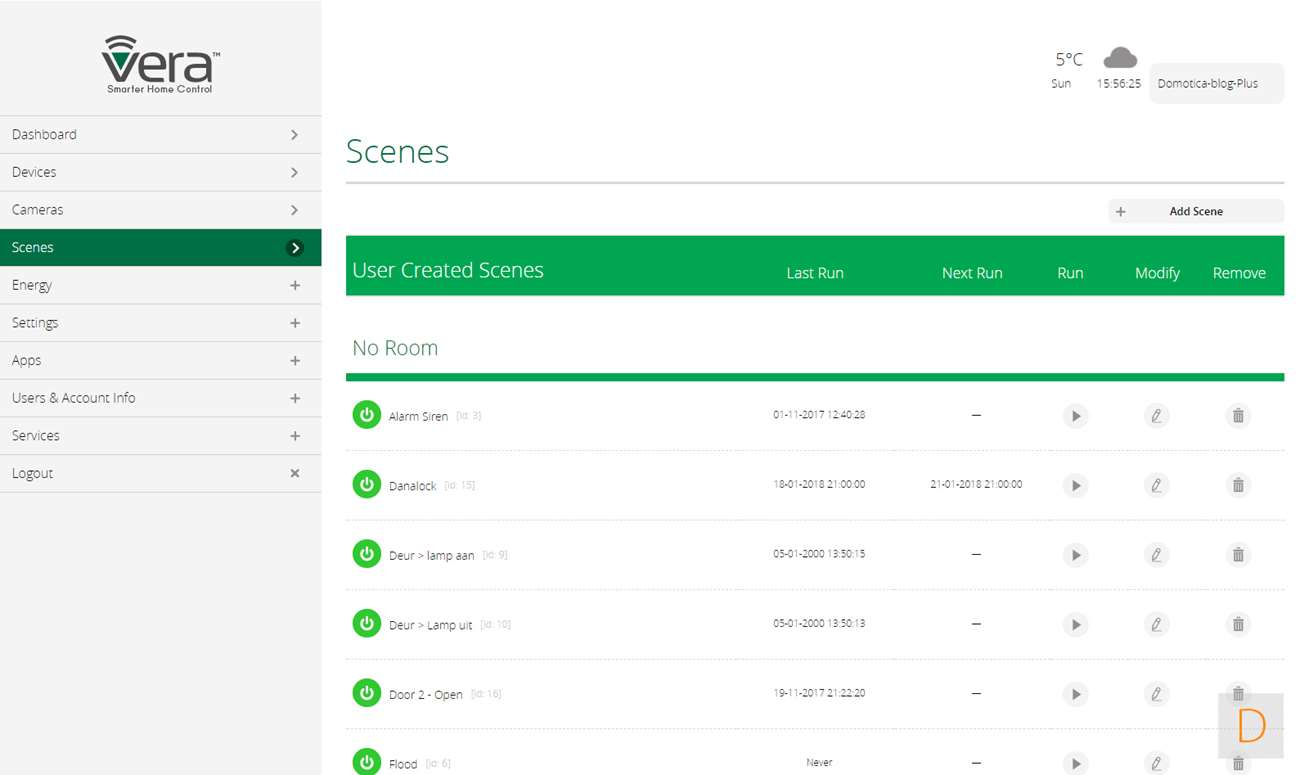Click the Vera logo
Image resolution: width=1300 pixels, height=775 pixels.
pyautogui.click(x=160, y=64)
